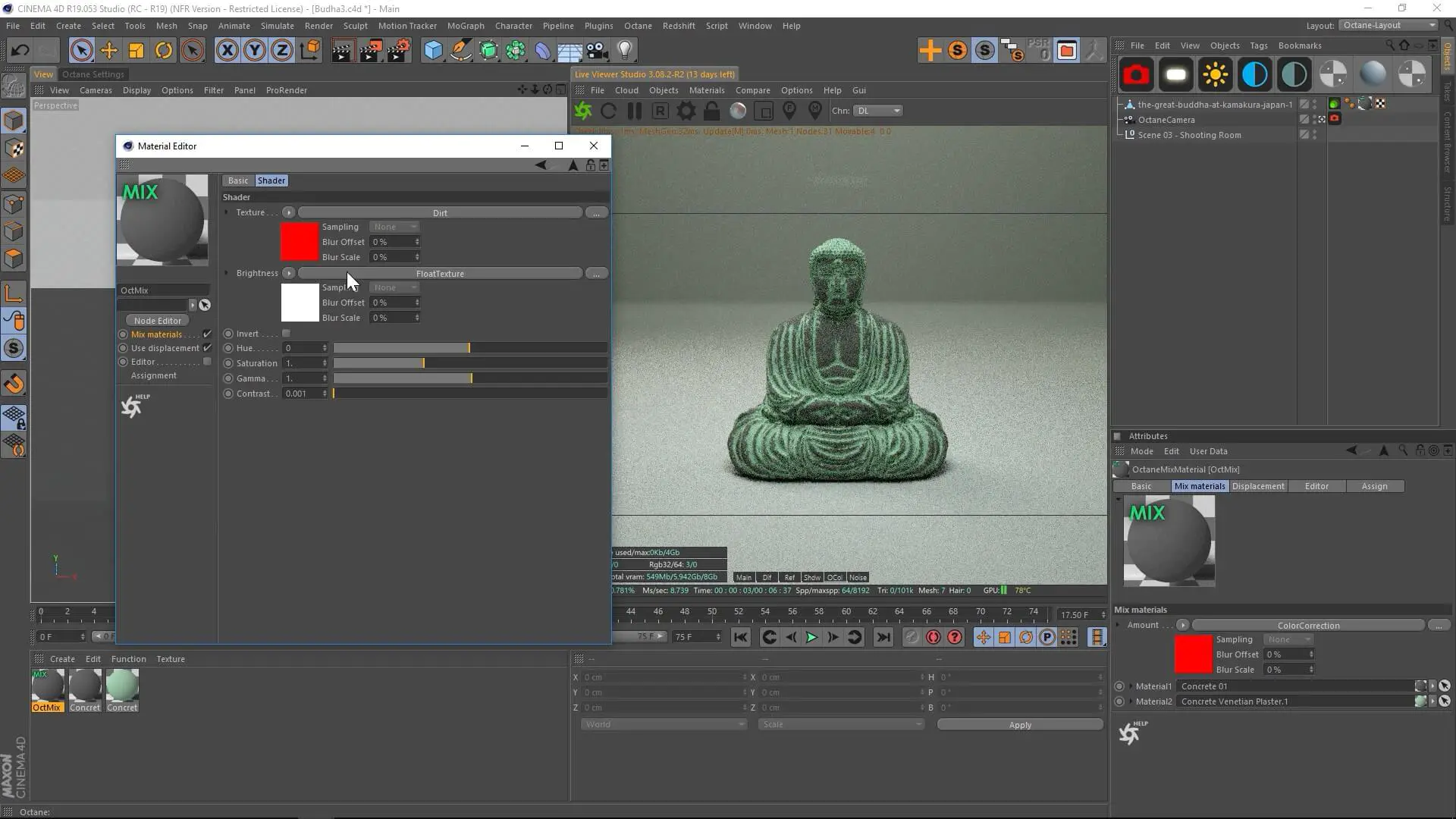Screen dimensions: 1456x819
Task: Click the Cube primitive object icon
Action: click(433, 51)
